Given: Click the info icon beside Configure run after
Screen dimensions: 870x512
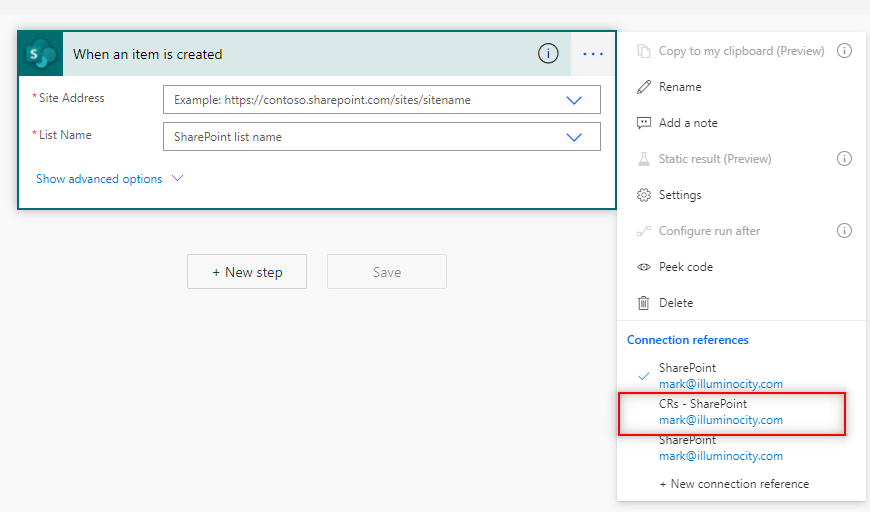Looking at the screenshot, I should [x=844, y=231].
